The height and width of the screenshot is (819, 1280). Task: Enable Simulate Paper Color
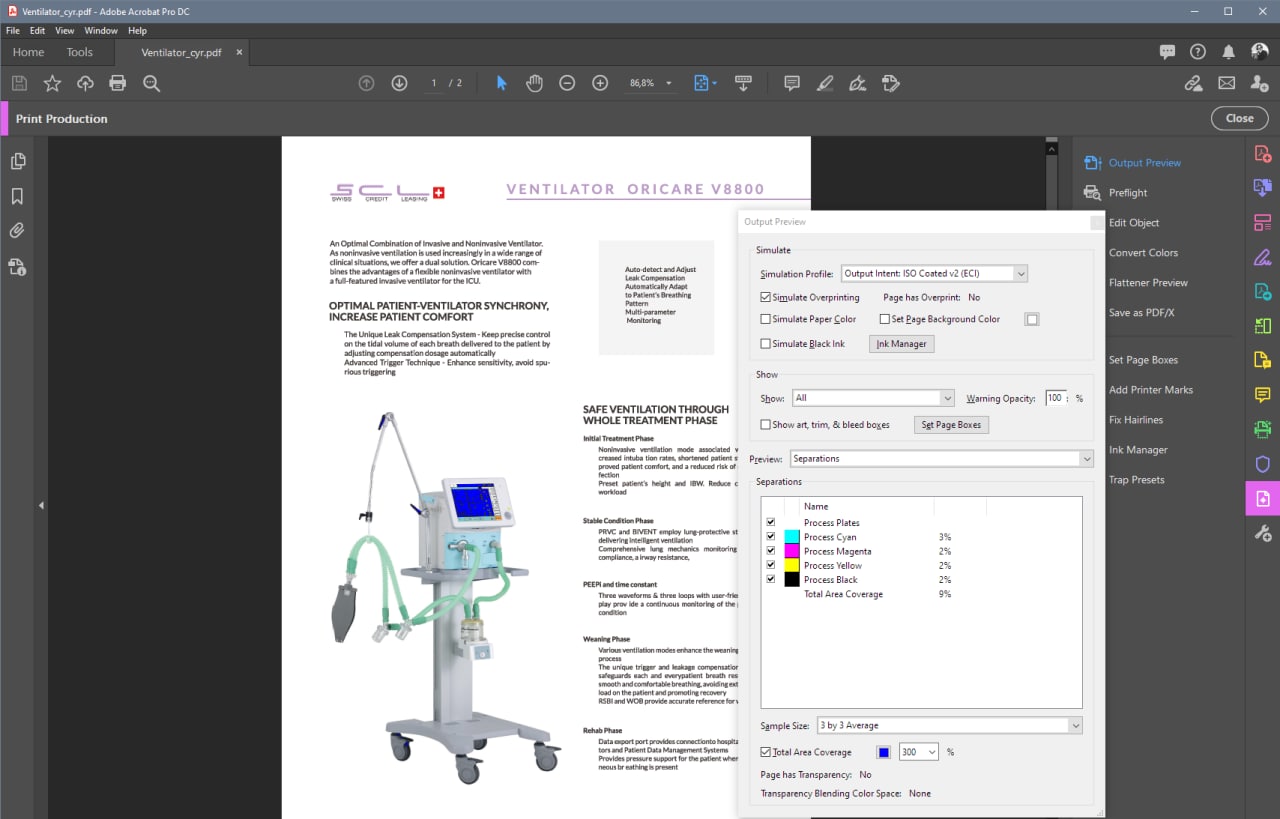tap(766, 319)
